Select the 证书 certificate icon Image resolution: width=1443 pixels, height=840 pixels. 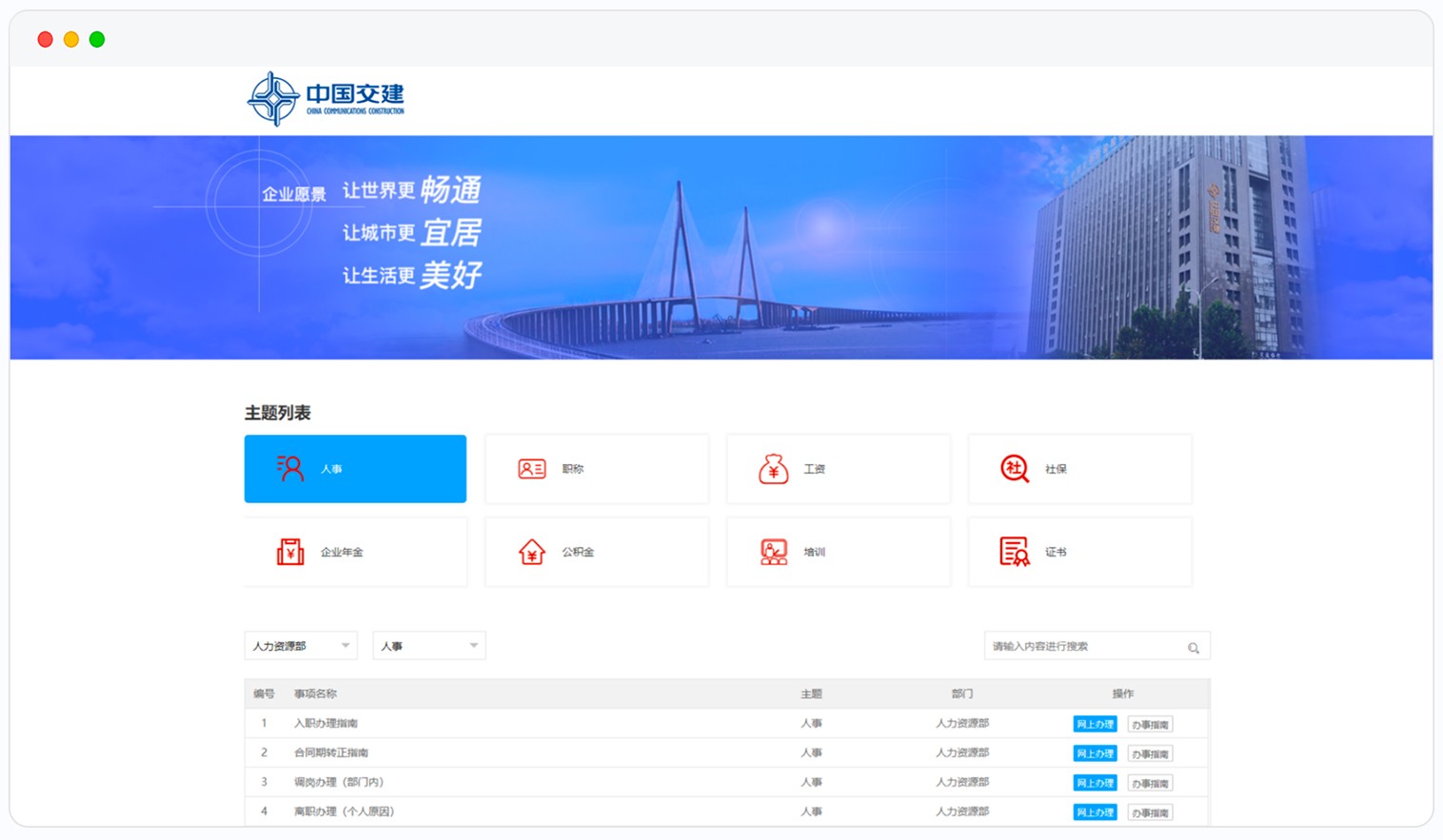pyautogui.click(x=1015, y=552)
